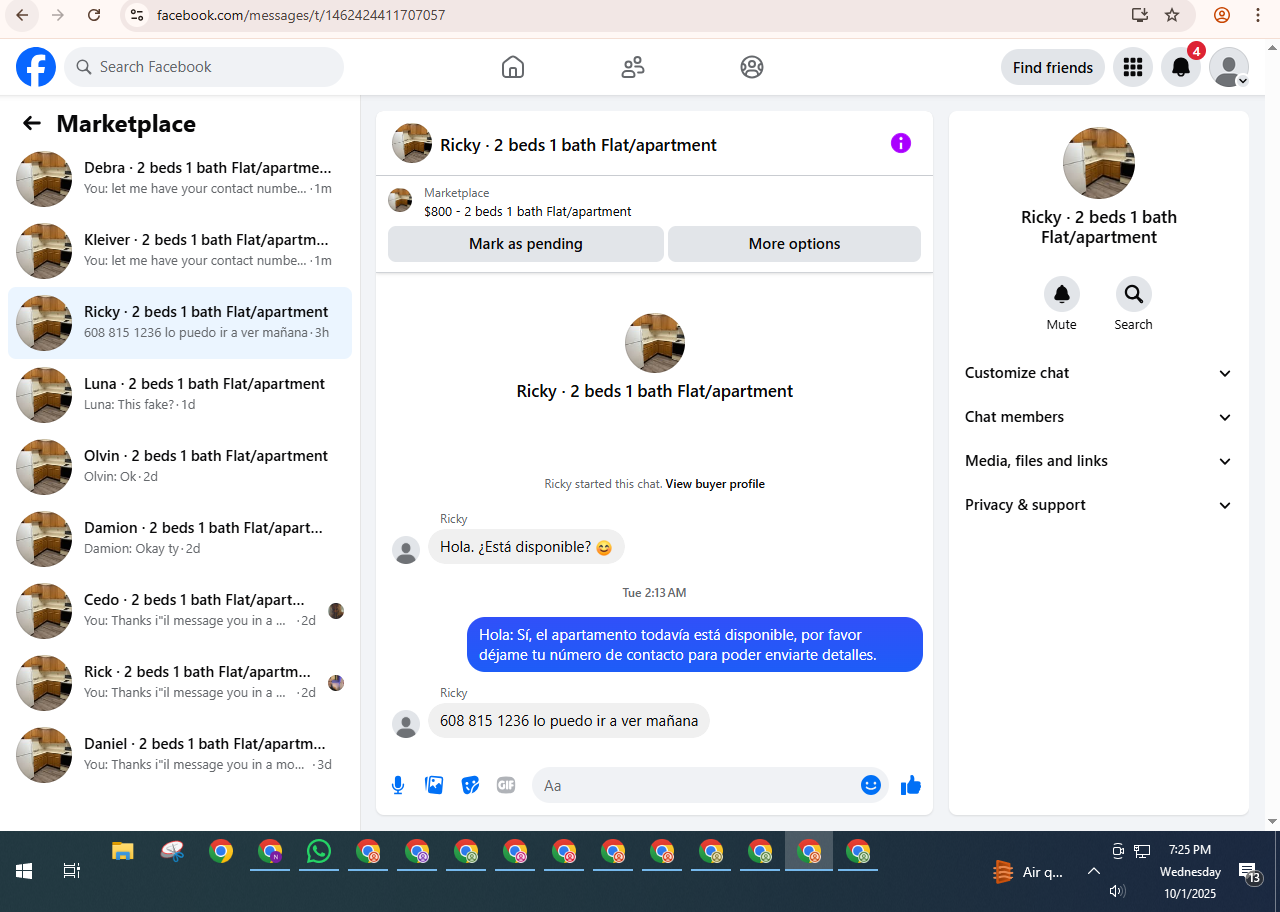Open the View buyer profile link
Screen dimensions: 1280x912
(715, 484)
